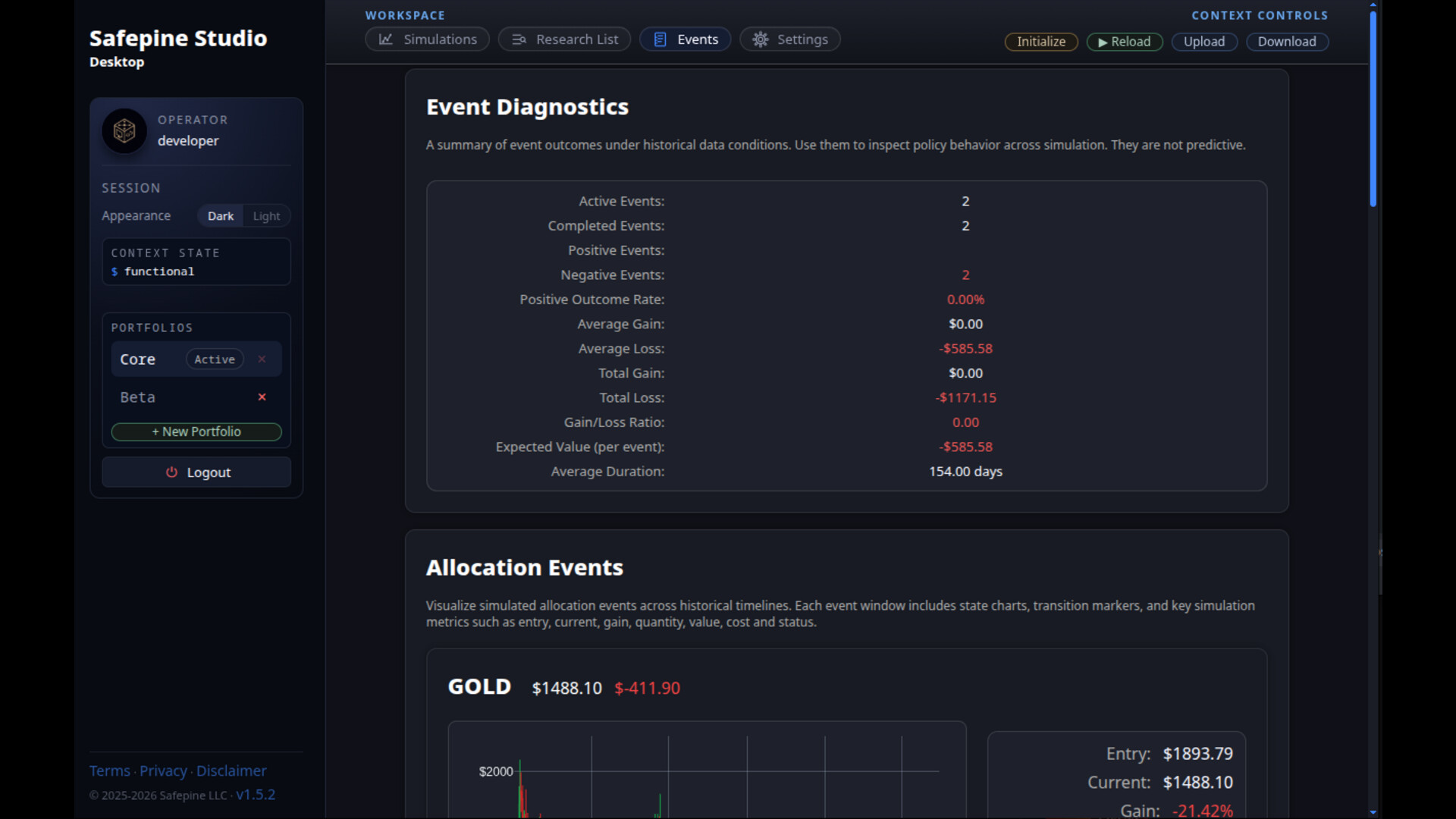Click the $-411.90 loss value

pyautogui.click(x=647, y=688)
